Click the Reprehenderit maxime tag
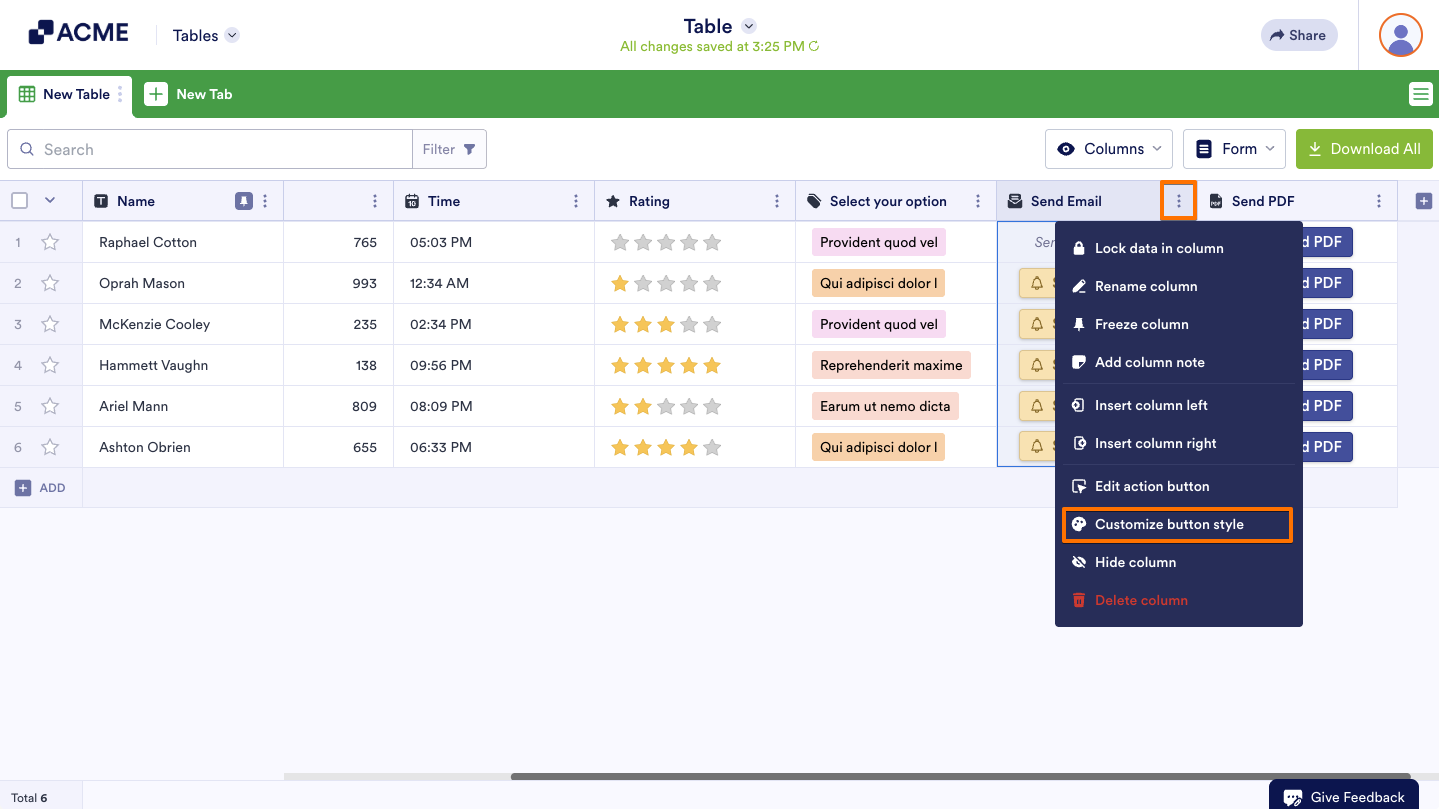Image resolution: width=1439 pixels, height=809 pixels. (891, 365)
